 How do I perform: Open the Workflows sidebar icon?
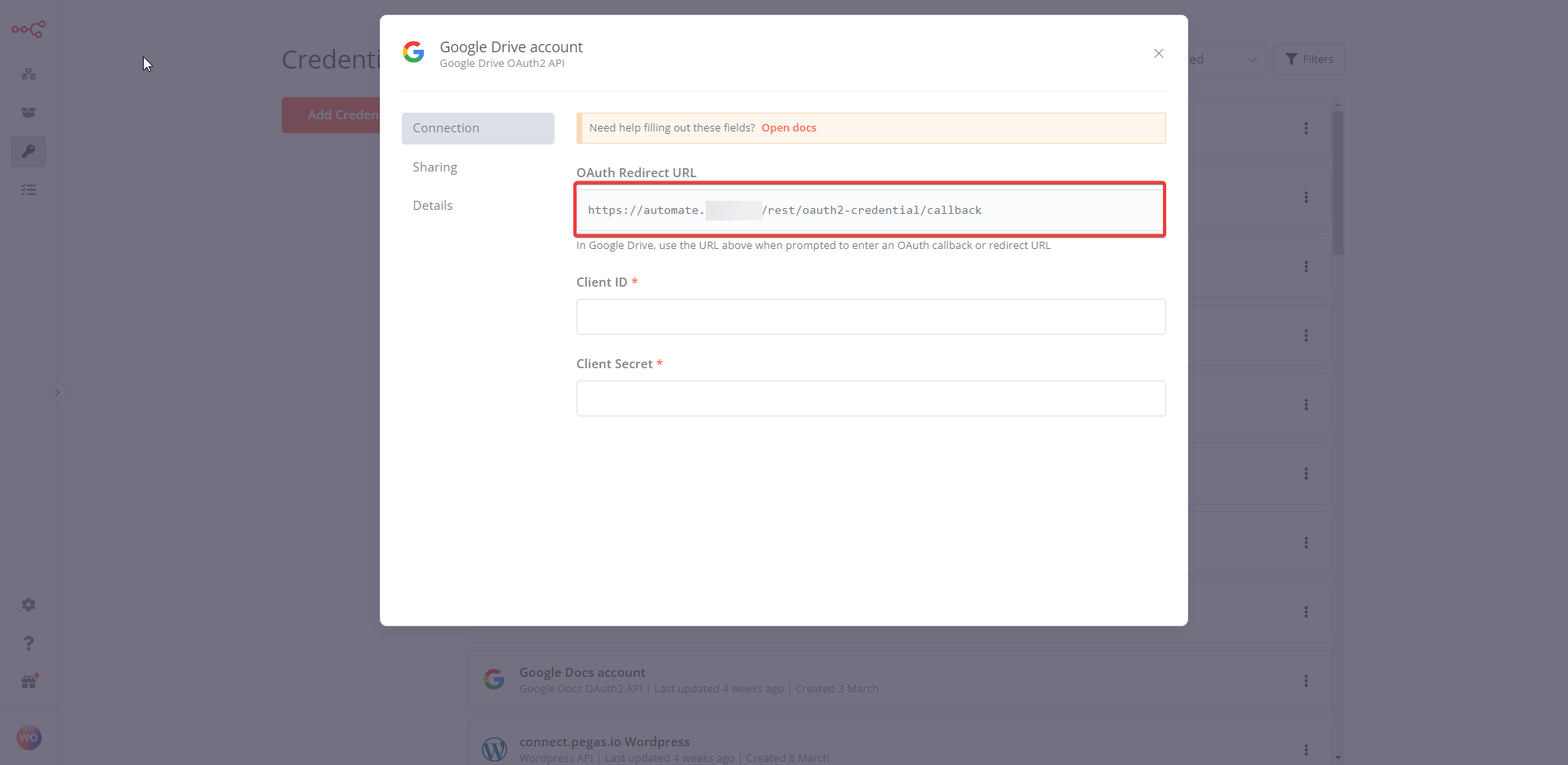click(x=29, y=74)
